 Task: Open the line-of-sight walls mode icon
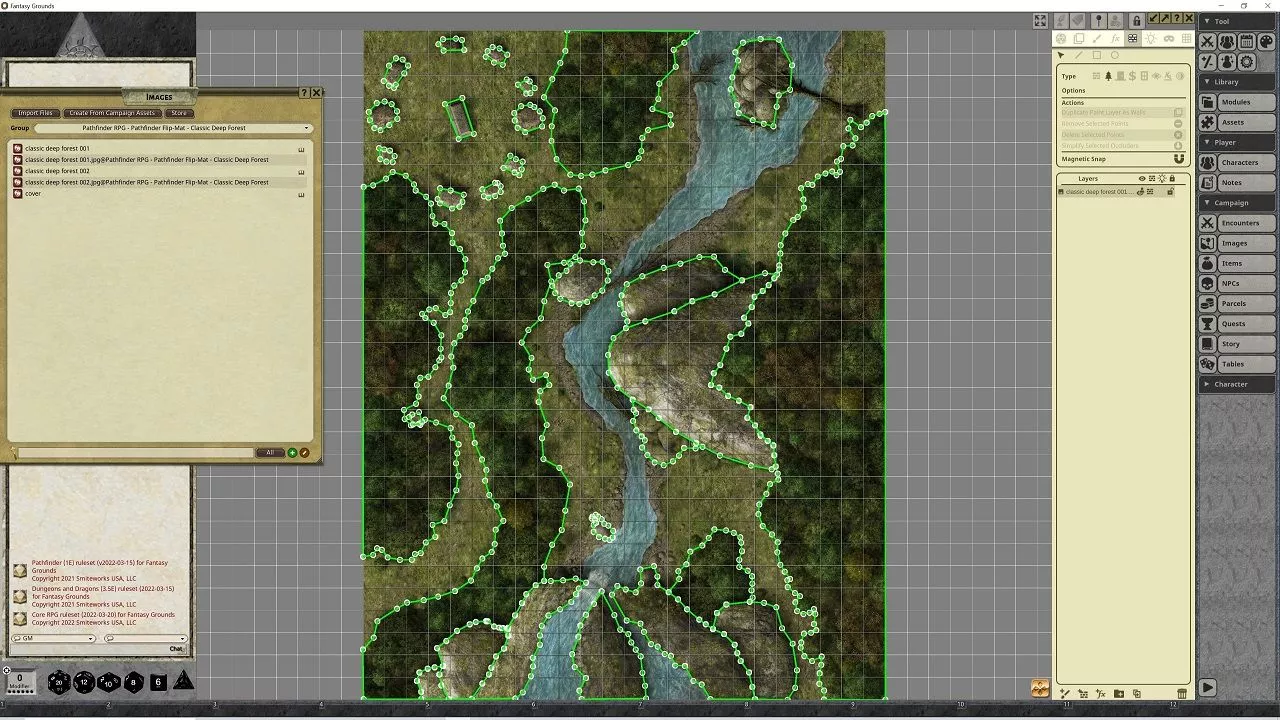1132,38
